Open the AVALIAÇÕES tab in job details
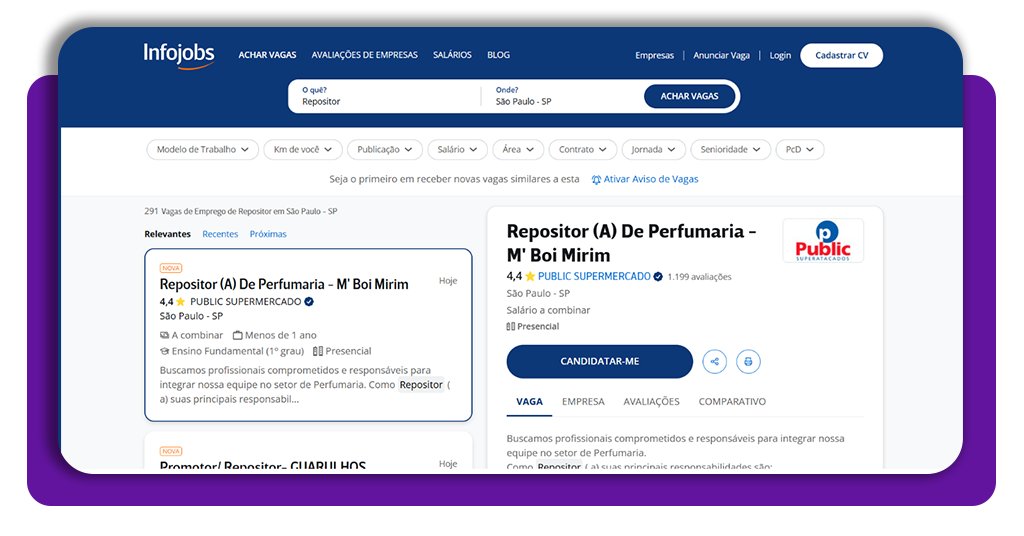This screenshot has width=1024, height=536. [651, 401]
